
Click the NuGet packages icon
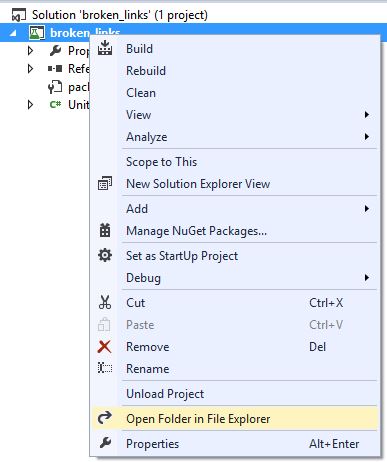(x=105, y=230)
